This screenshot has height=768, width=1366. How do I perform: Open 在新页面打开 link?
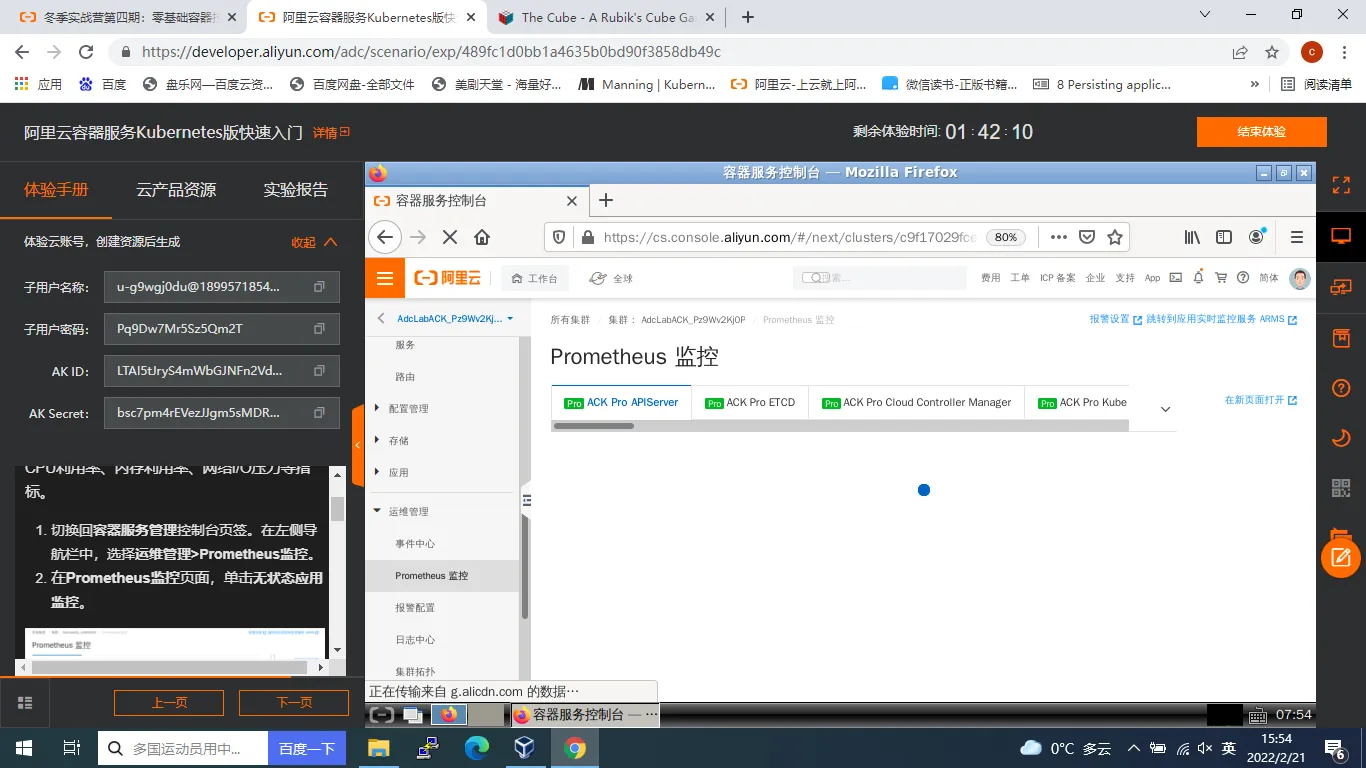point(1261,400)
